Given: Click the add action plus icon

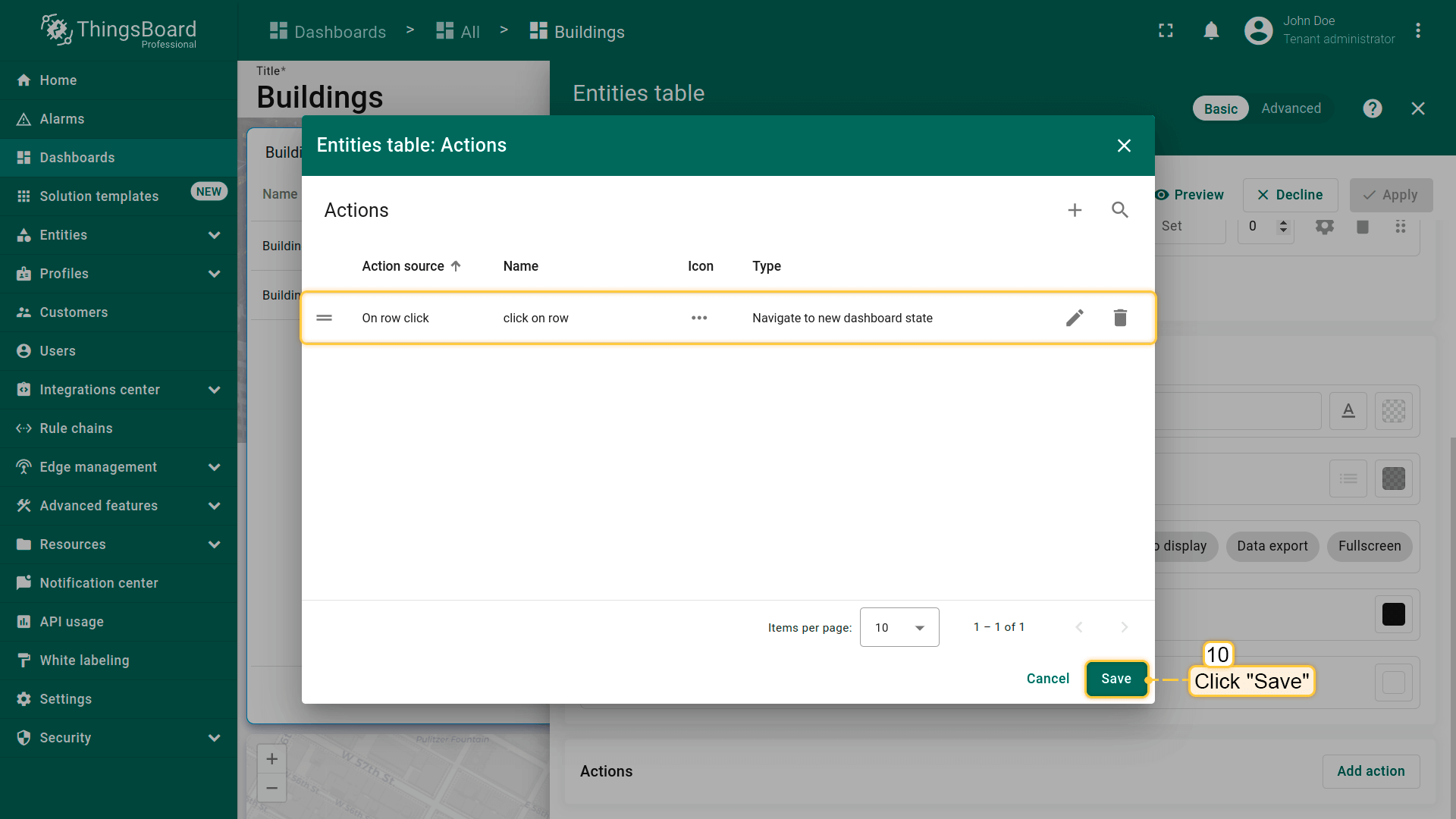Looking at the screenshot, I should tap(1075, 210).
